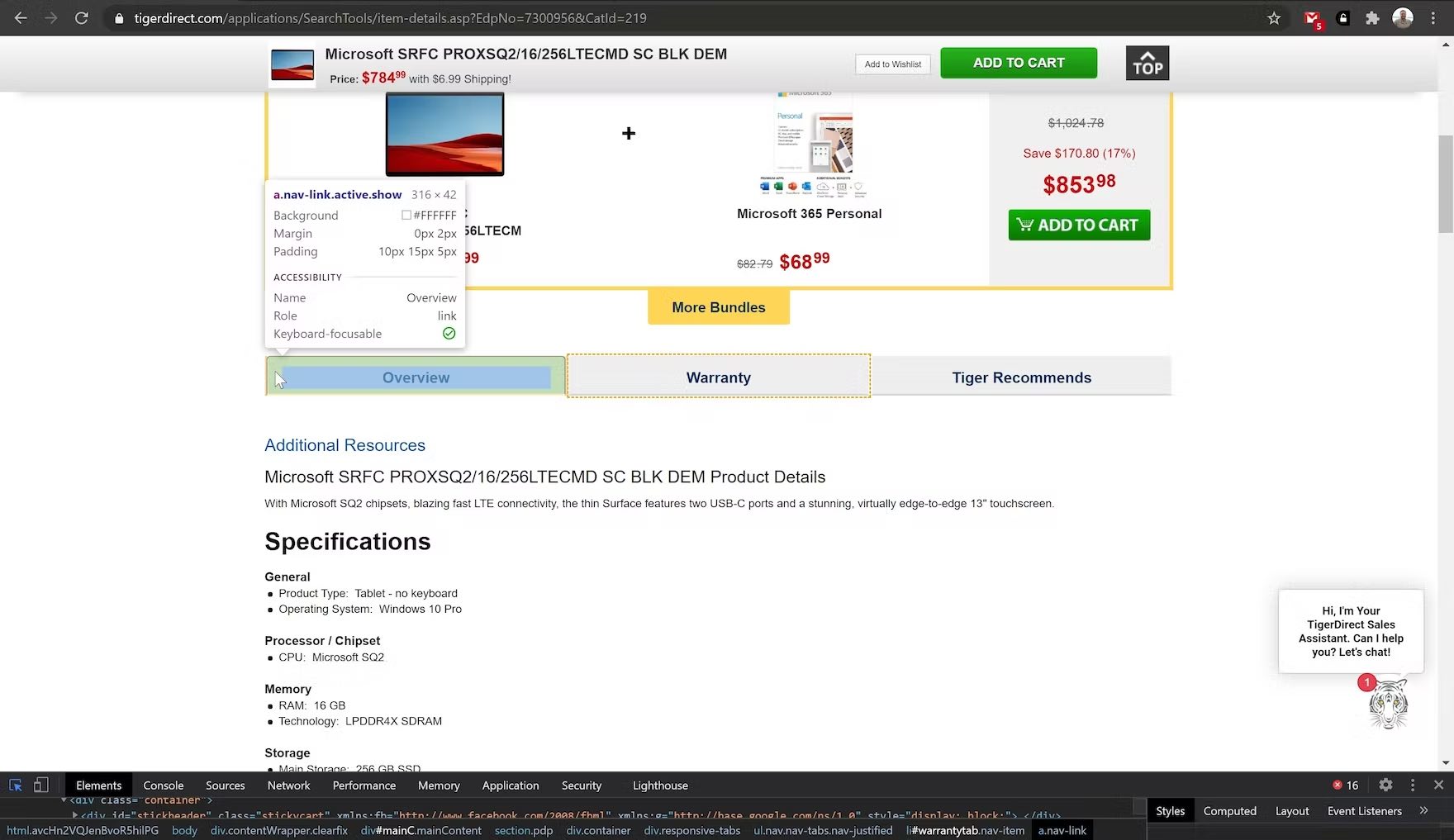The image size is (1454, 840).
Task: Open the tiger sales assistant chat icon
Action: 1388,705
